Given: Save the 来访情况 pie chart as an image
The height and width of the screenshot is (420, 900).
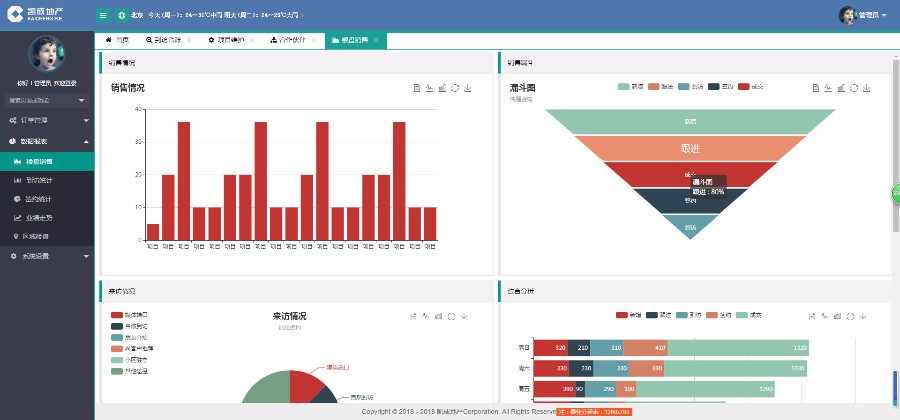Looking at the screenshot, I should 464,316.
